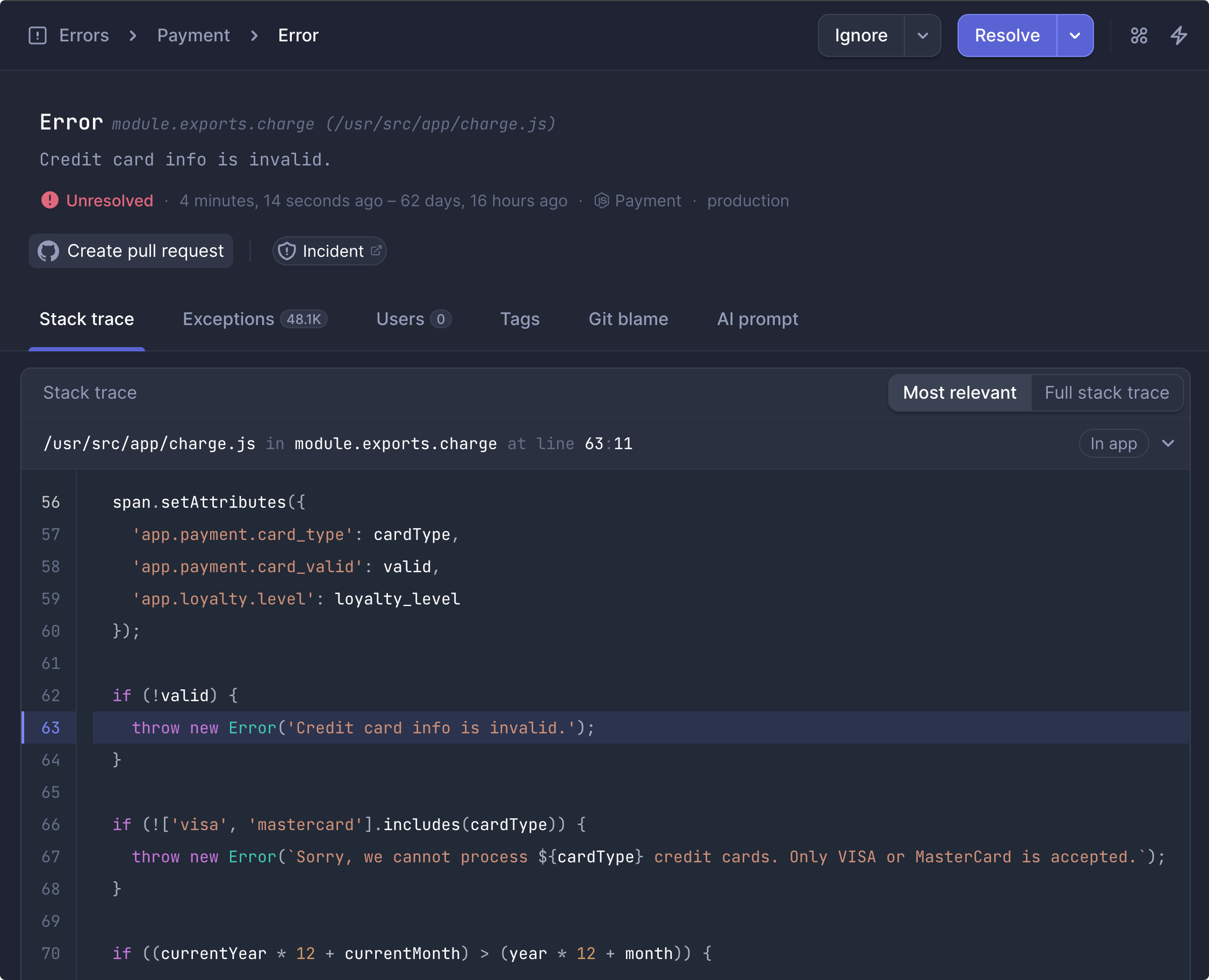Click the production environment label
Screen dimensions: 1209x980
(748, 200)
